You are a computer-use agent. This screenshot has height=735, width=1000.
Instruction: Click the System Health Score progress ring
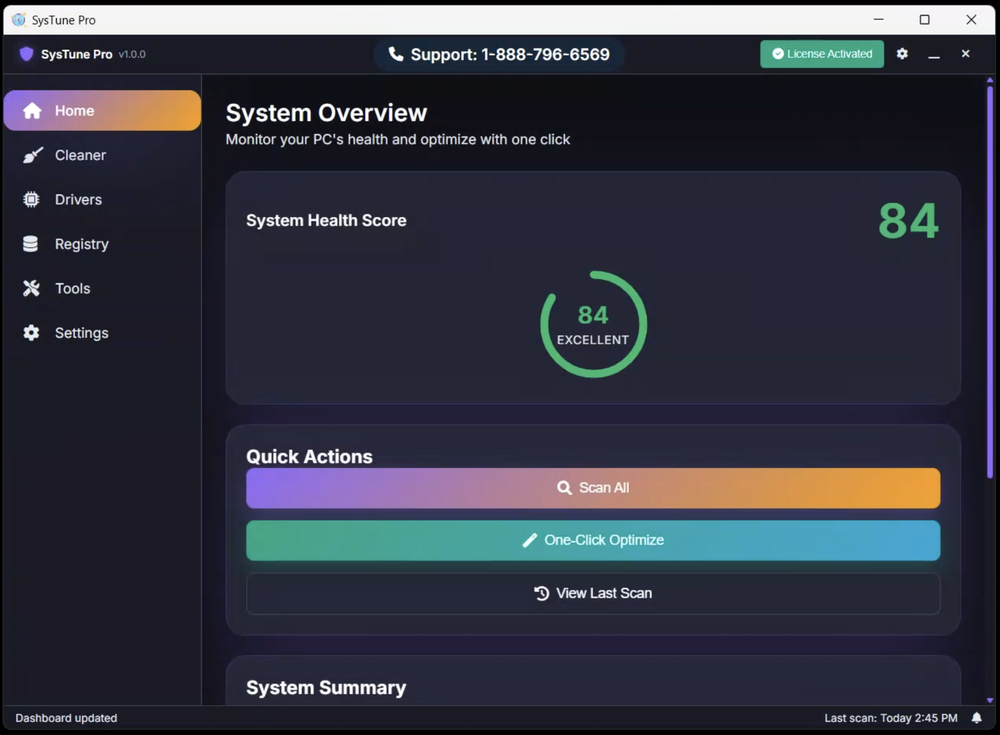click(x=593, y=323)
